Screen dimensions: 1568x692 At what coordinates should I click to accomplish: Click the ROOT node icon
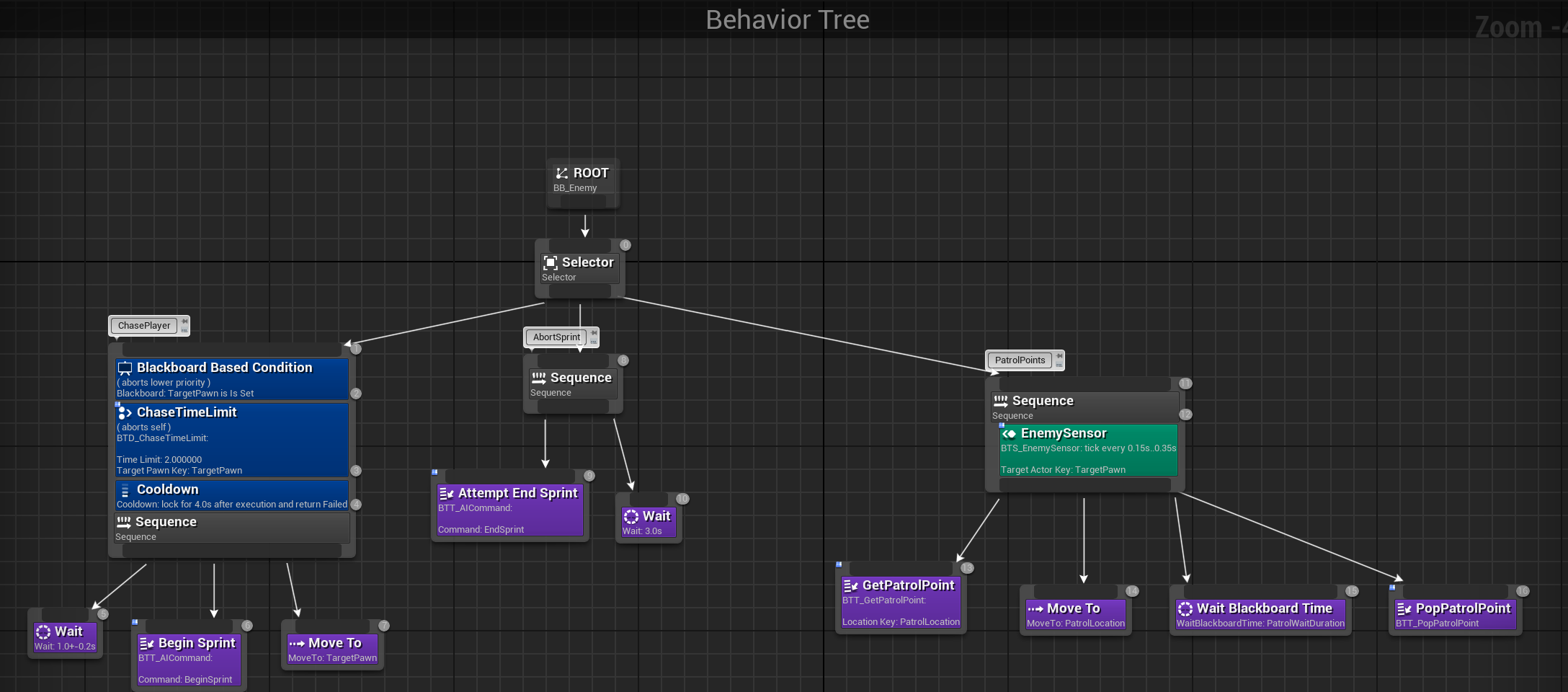pyautogui.click(x=562, y=173)
